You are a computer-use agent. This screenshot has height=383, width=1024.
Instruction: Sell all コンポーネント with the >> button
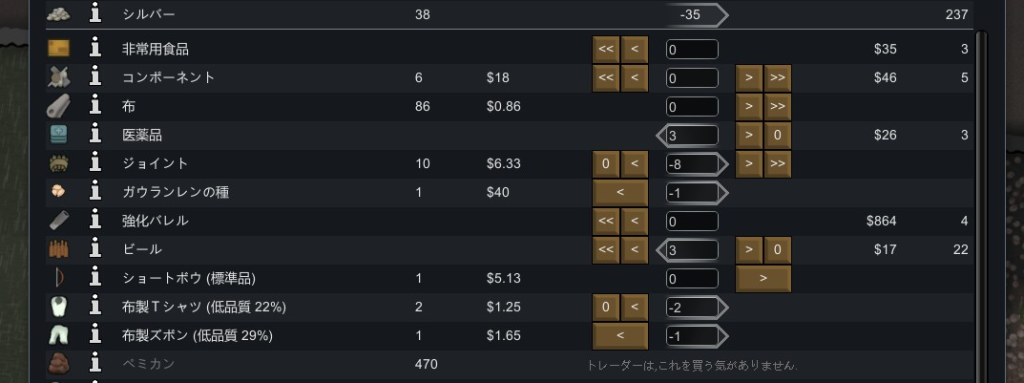pyautogui.click(x=778, y=78)
